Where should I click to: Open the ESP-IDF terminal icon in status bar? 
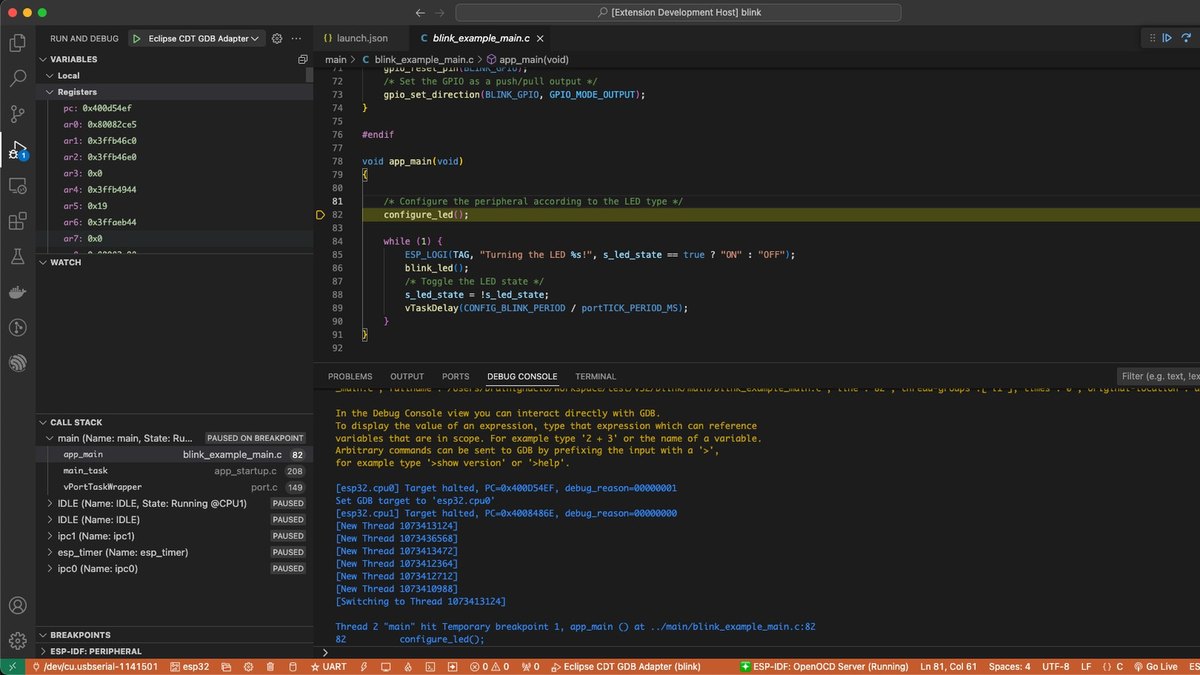430,666
